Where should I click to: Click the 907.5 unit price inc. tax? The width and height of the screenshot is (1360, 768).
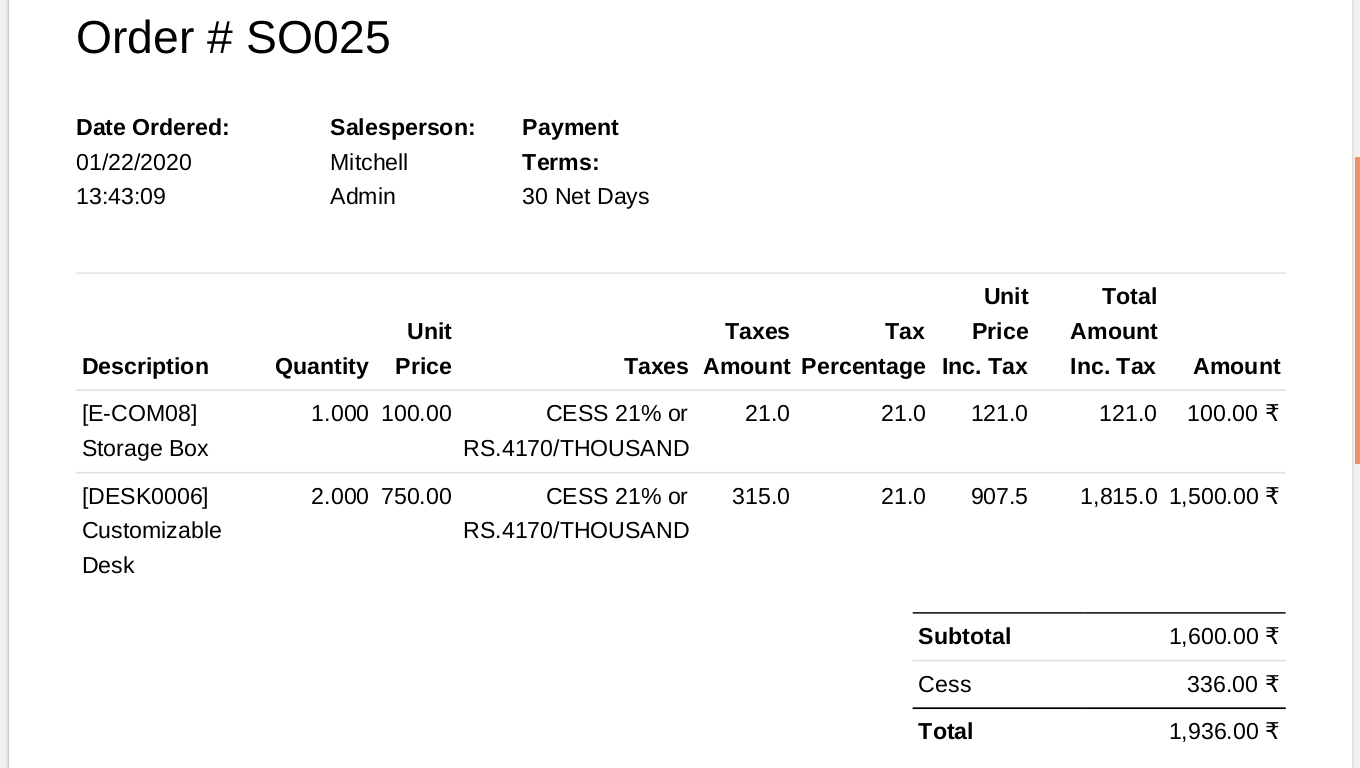click(x=999, y=497)
